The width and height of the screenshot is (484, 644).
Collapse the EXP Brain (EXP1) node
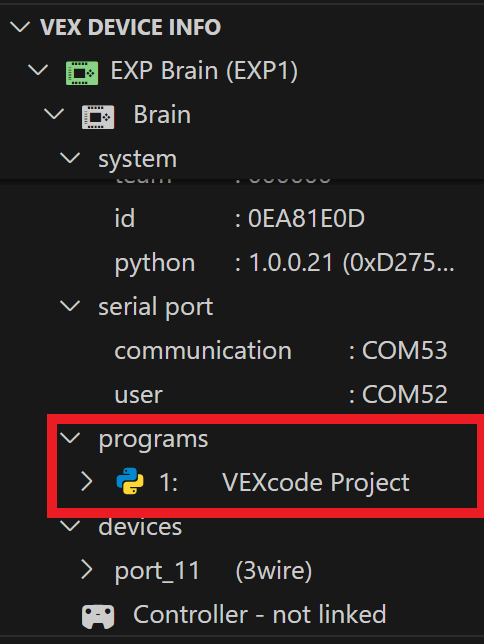coord(38,70)
